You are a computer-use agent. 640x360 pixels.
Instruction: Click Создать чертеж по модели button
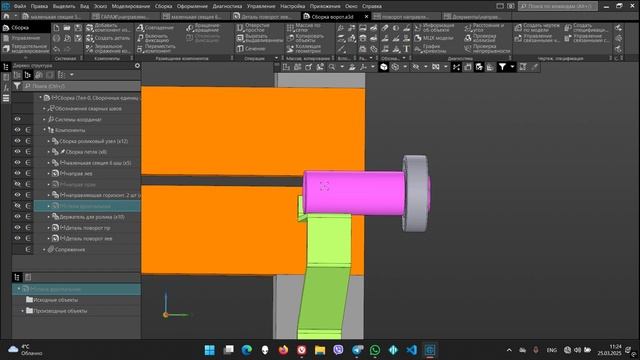coord(538,28)
